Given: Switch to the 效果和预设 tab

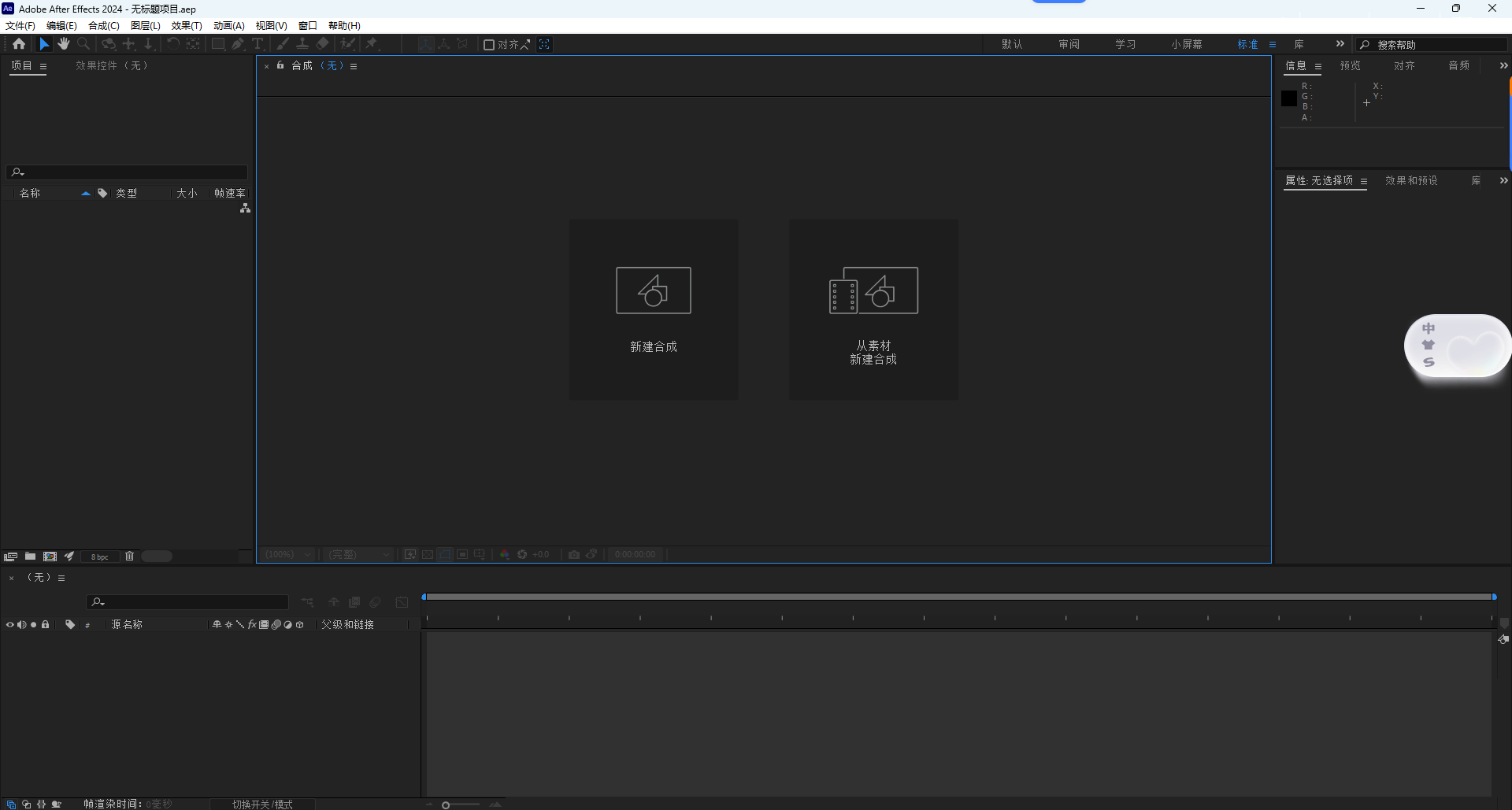Looking at the screenshot, I should (x=1411, y=181).
